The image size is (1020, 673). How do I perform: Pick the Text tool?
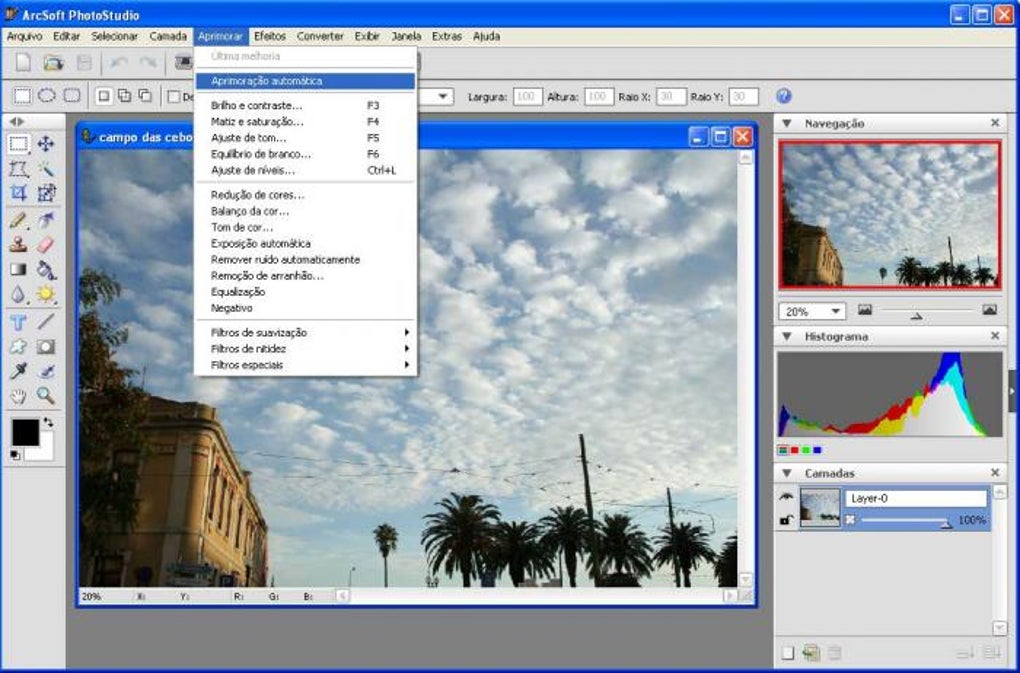tap(18, 322)
